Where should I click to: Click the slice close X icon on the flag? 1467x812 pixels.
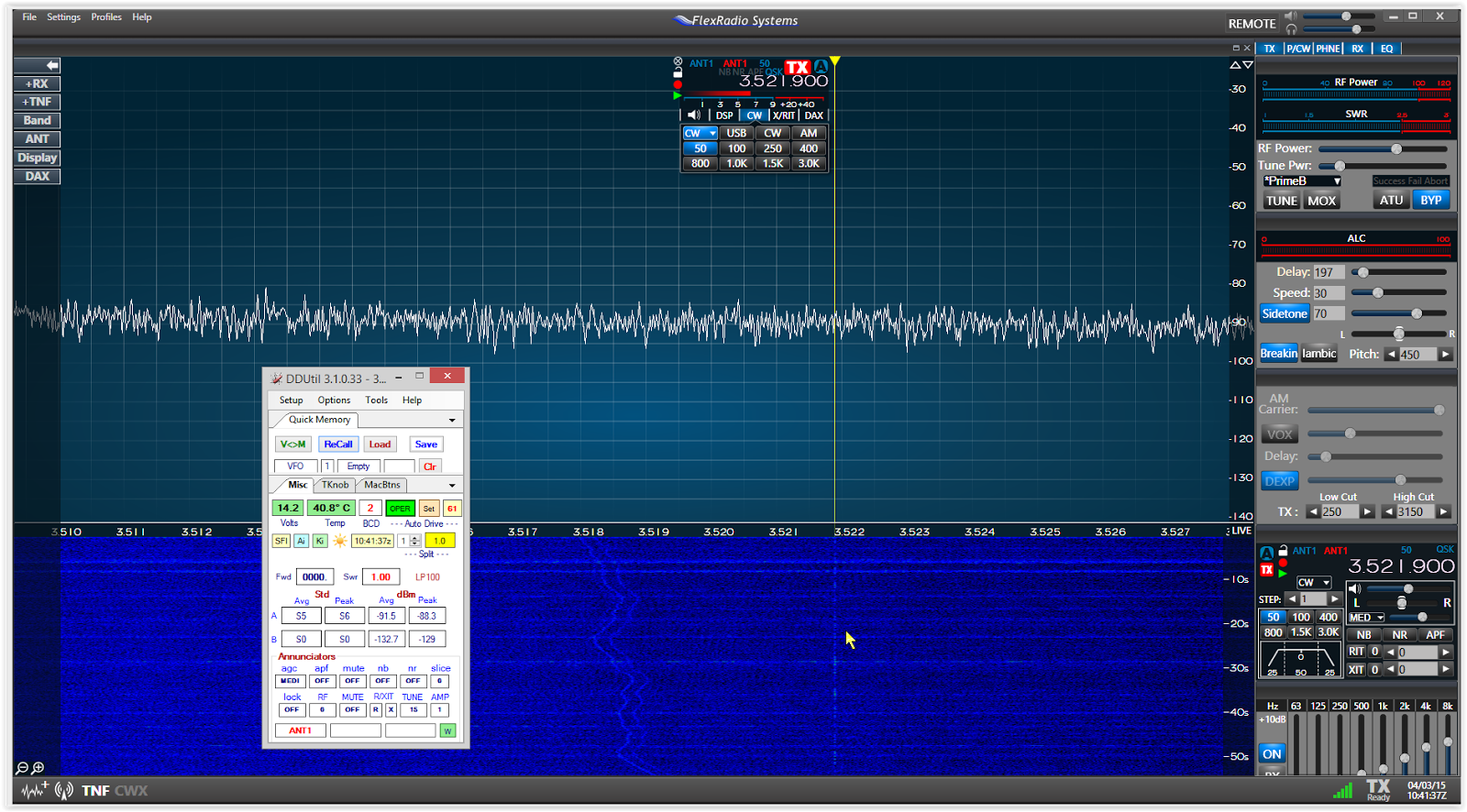pyautogui.click(x=678, y=61)
